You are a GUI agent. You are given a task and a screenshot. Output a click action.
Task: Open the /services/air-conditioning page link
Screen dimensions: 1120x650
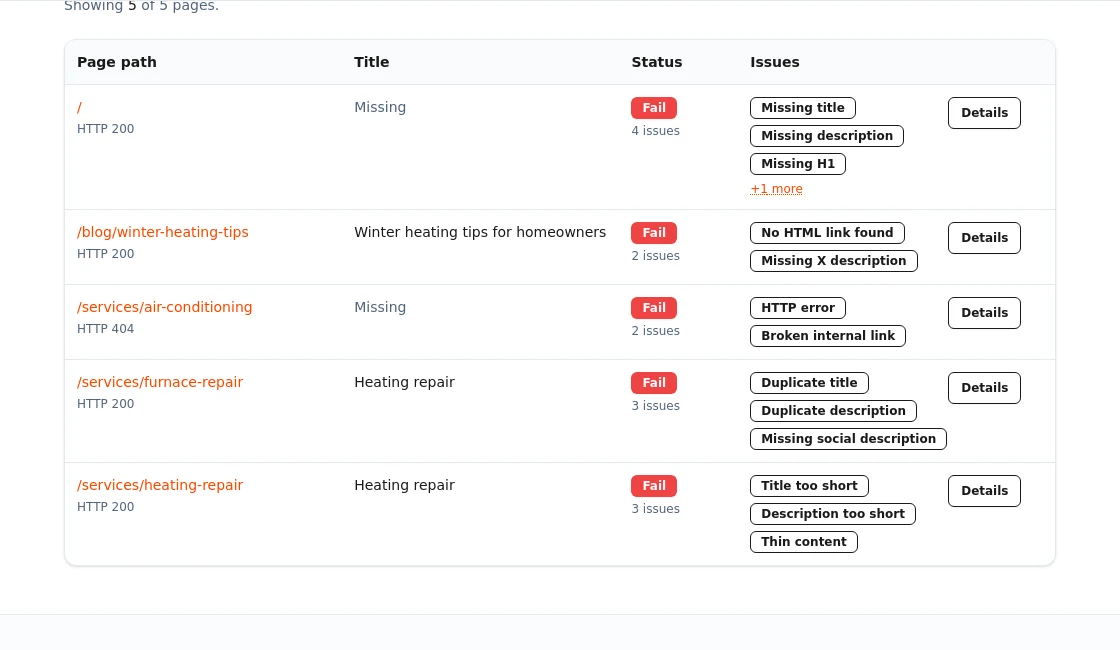(x=164, y=307)
